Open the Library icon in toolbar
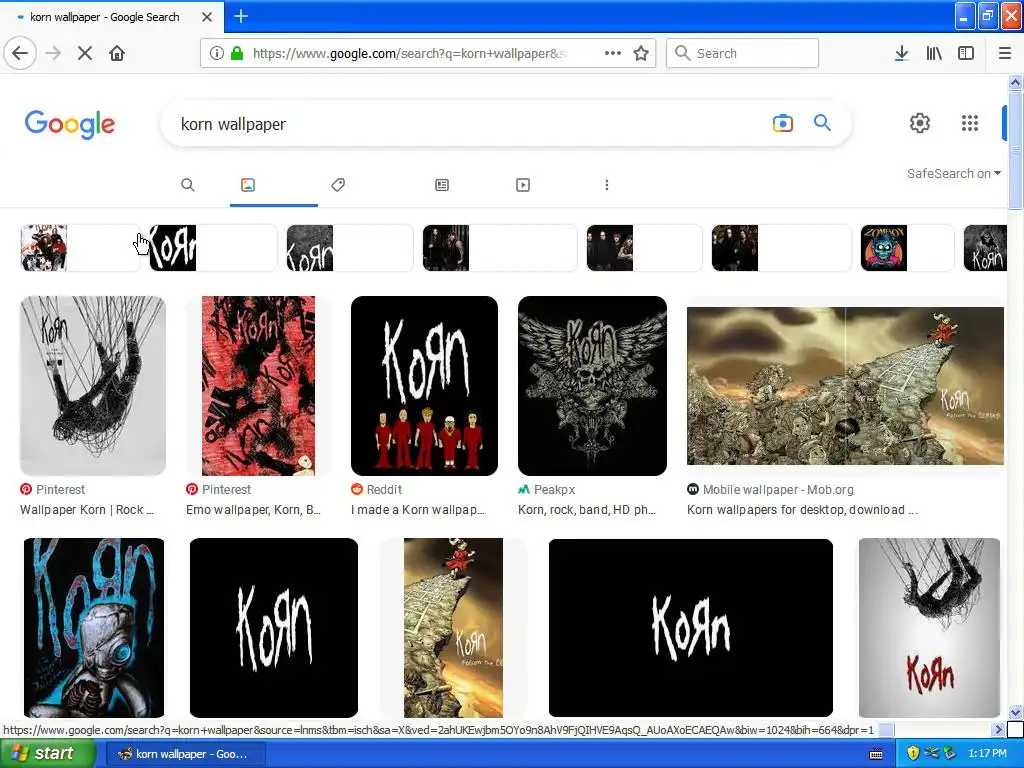 [934, 53]
